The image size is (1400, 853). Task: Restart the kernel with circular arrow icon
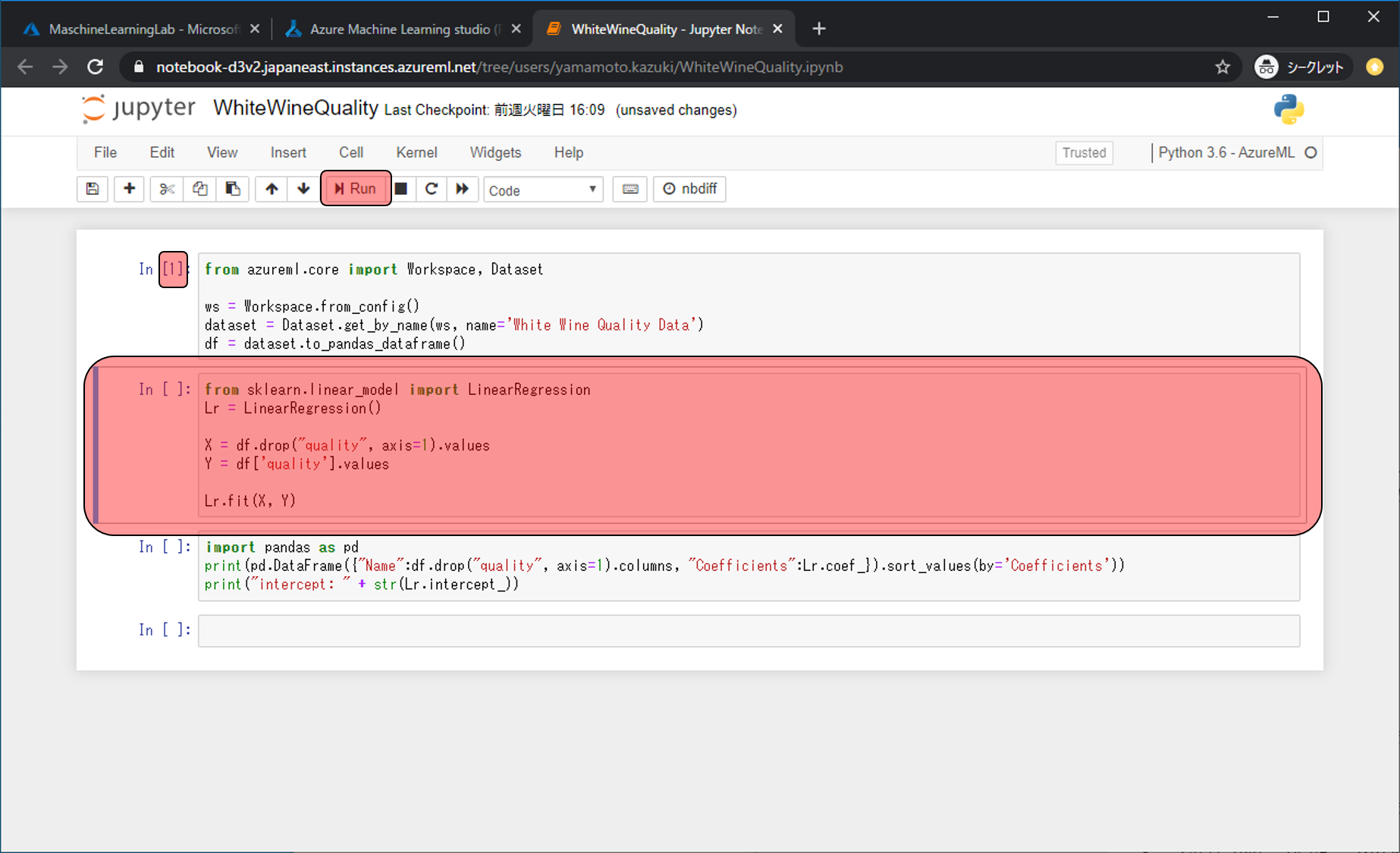432,189
